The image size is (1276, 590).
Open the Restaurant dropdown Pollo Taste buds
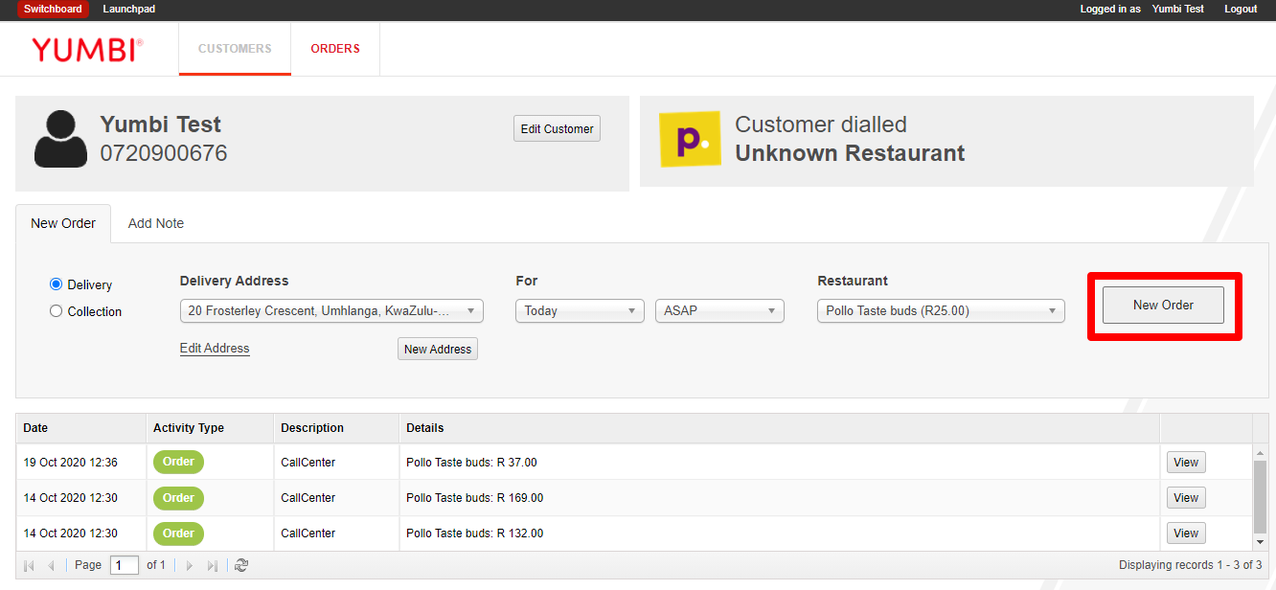coord(941,311)
